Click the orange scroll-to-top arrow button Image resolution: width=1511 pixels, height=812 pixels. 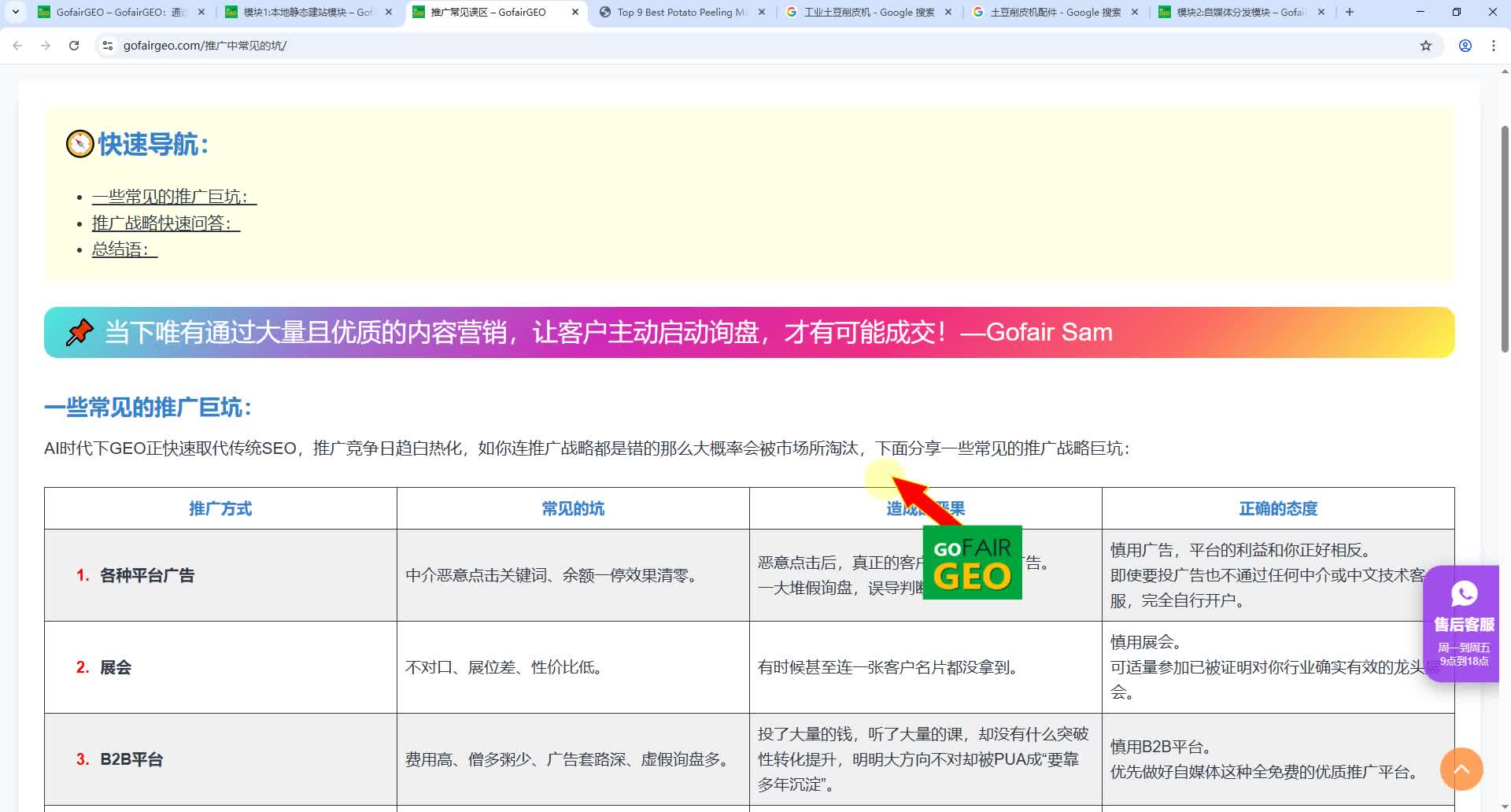1461,769
